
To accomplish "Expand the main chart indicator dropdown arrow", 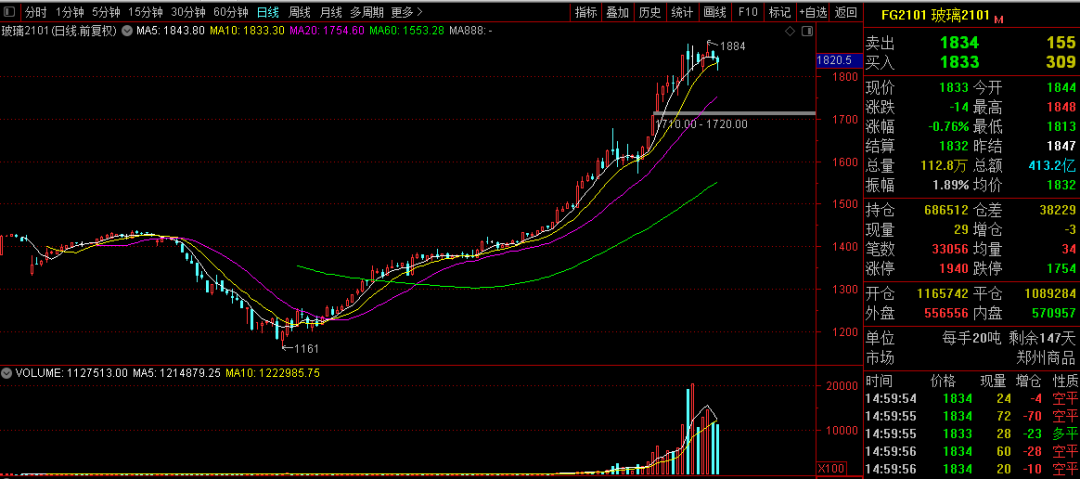I will point(127,30).
